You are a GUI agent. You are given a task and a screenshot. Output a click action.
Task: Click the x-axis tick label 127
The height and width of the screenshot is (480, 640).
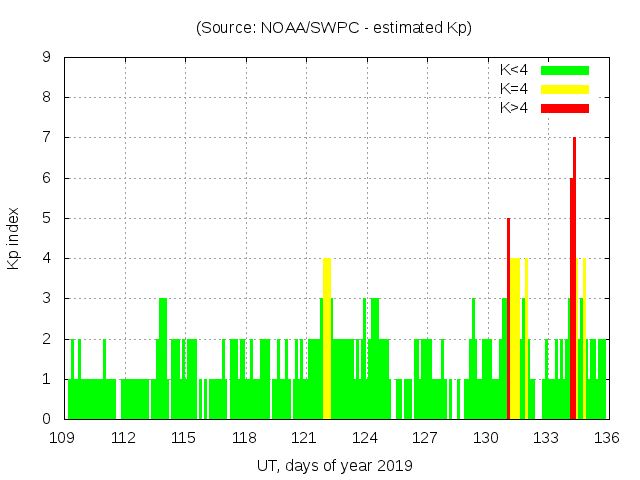click(x=426, y=438)
